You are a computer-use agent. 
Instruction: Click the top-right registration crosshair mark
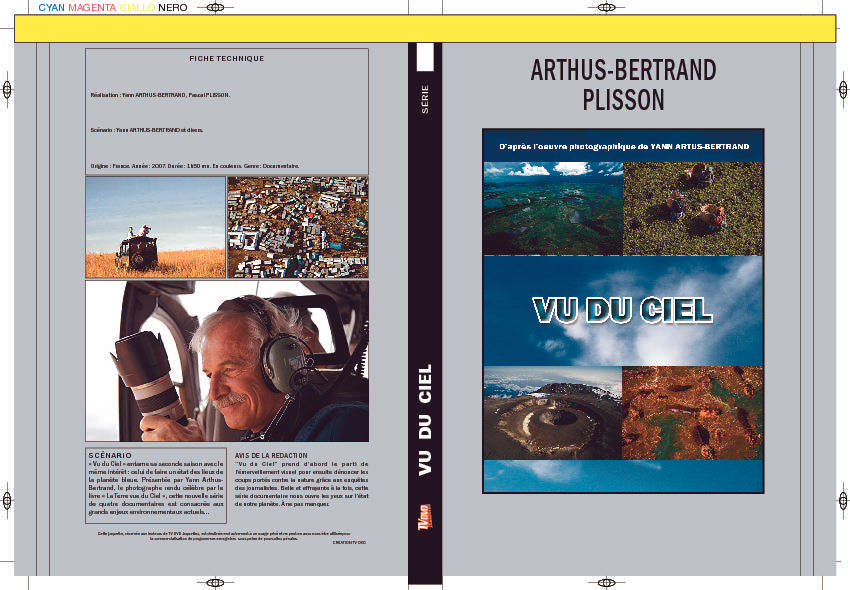[x=606, y=8]
